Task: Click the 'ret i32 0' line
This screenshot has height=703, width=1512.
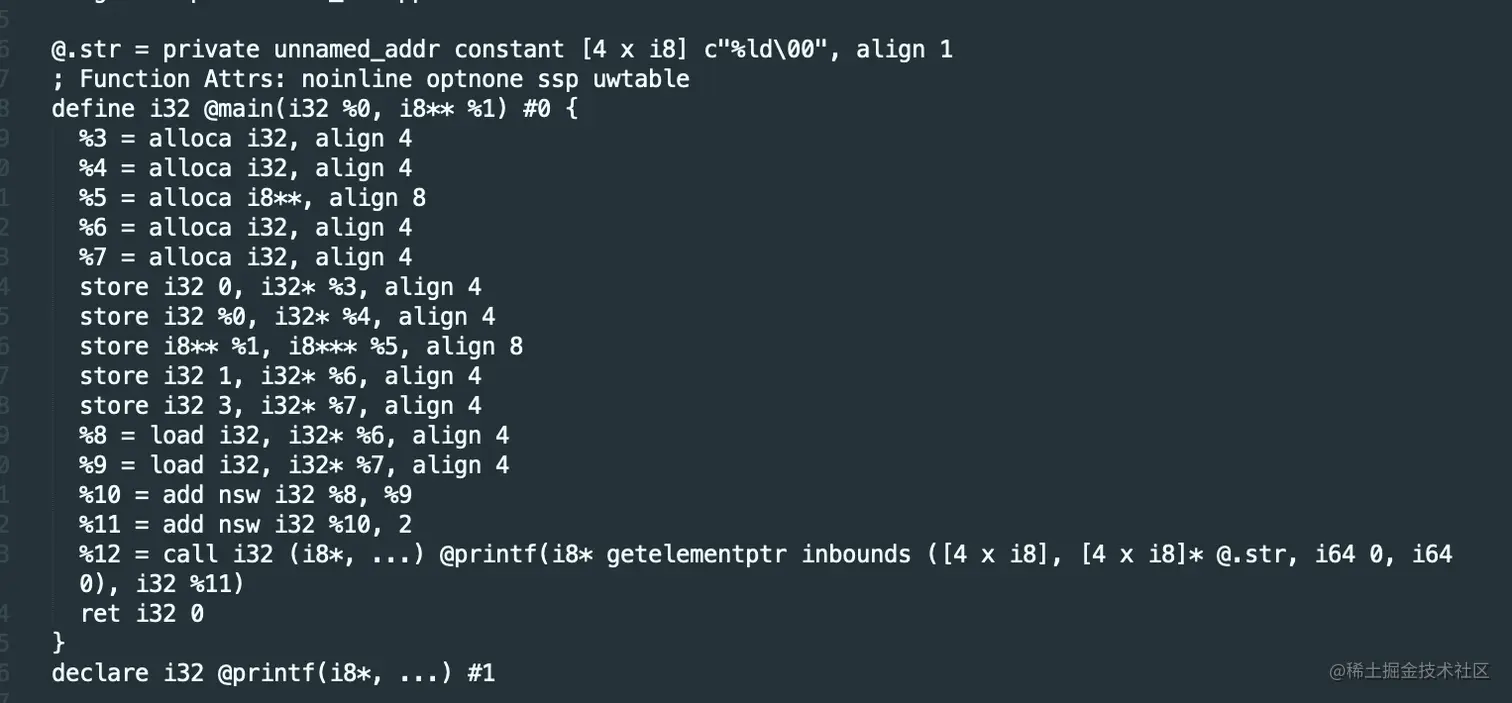Action: [x=142, y=613]
